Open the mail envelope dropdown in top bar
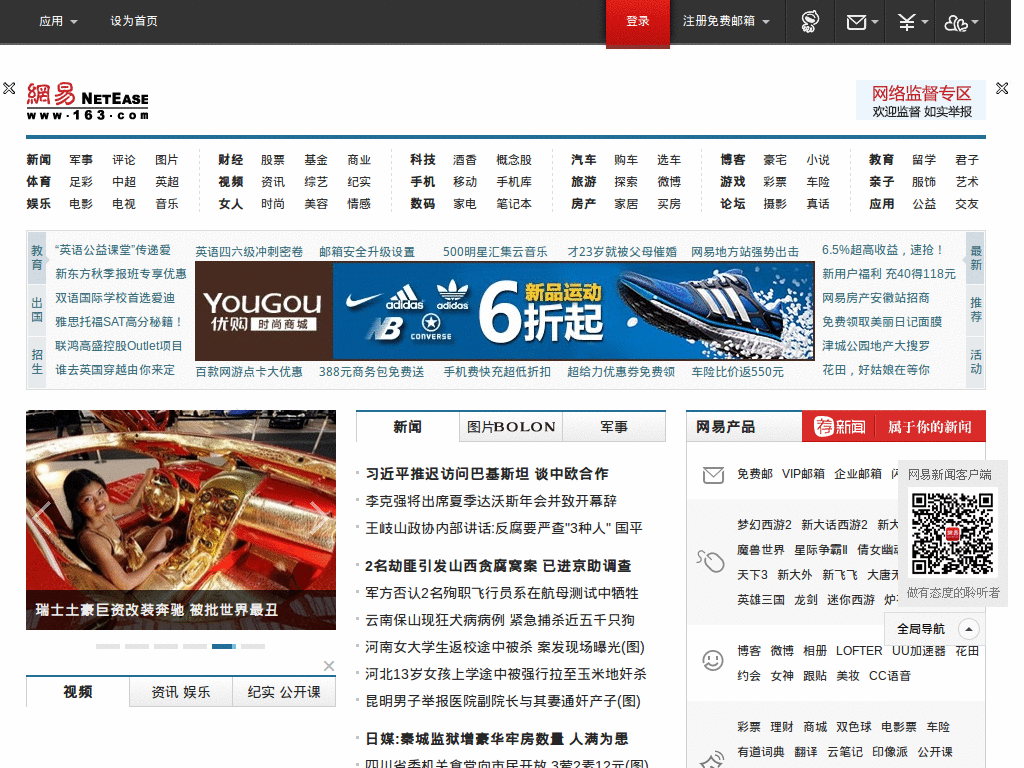 (861, 22)
